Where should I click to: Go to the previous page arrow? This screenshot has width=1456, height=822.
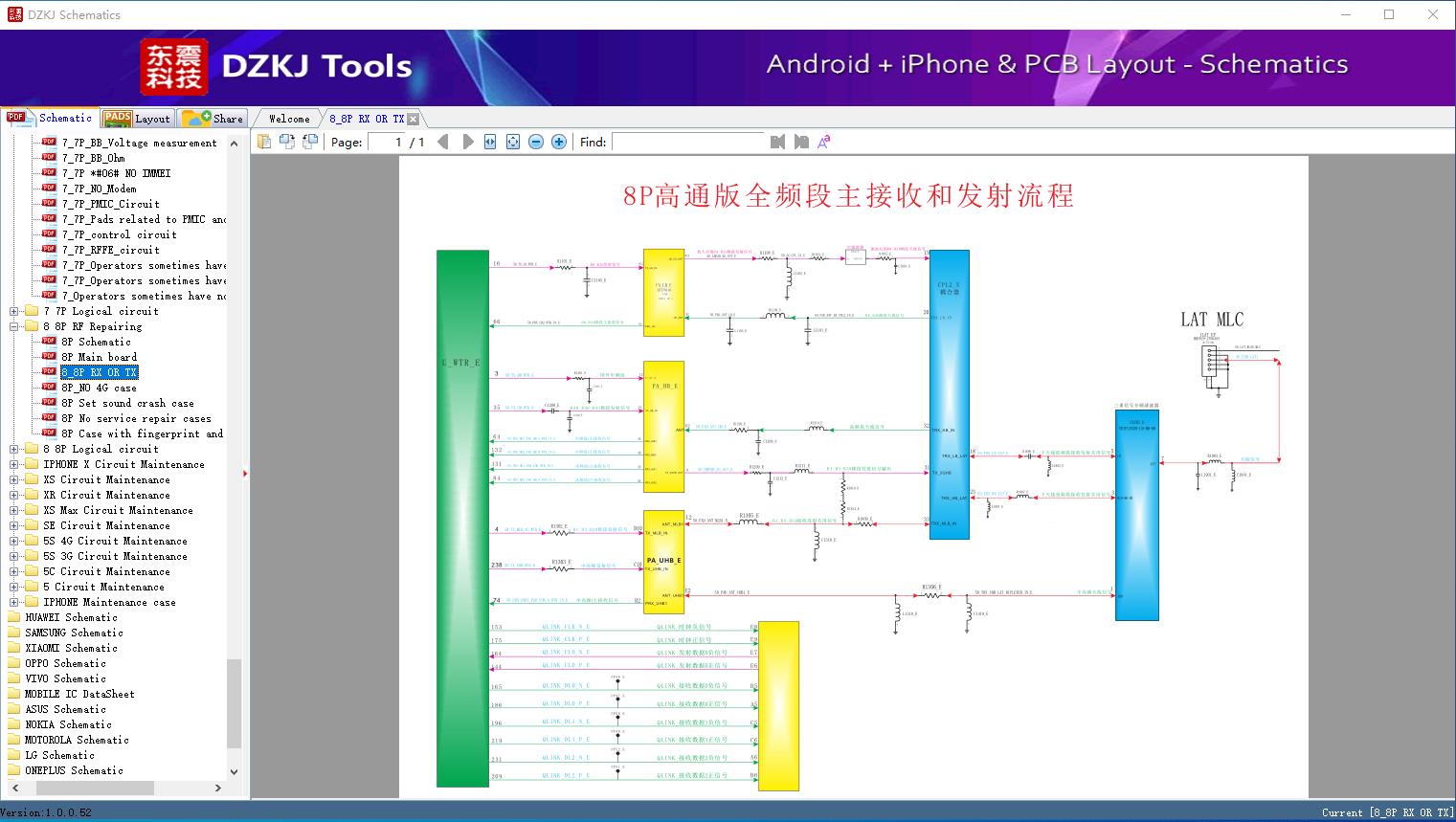(443, 142)
